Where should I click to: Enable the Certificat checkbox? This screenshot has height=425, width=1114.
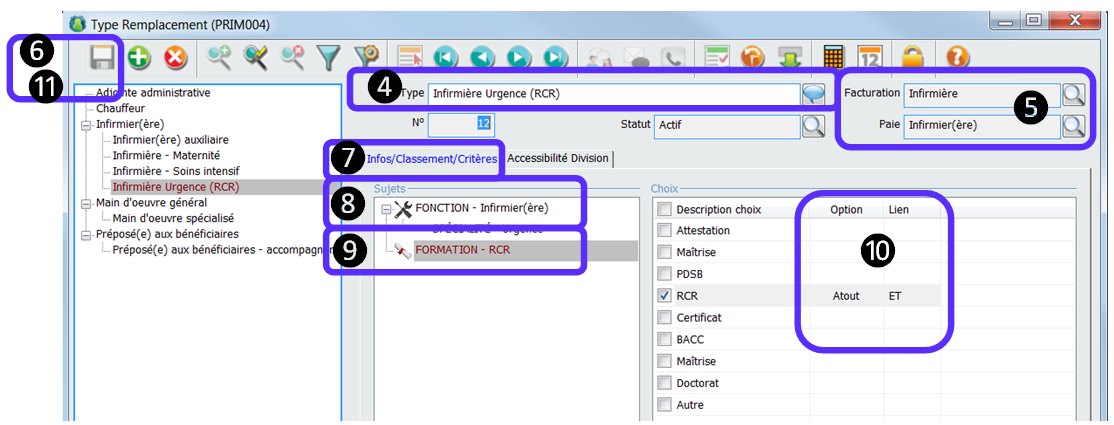click(664, 318)
